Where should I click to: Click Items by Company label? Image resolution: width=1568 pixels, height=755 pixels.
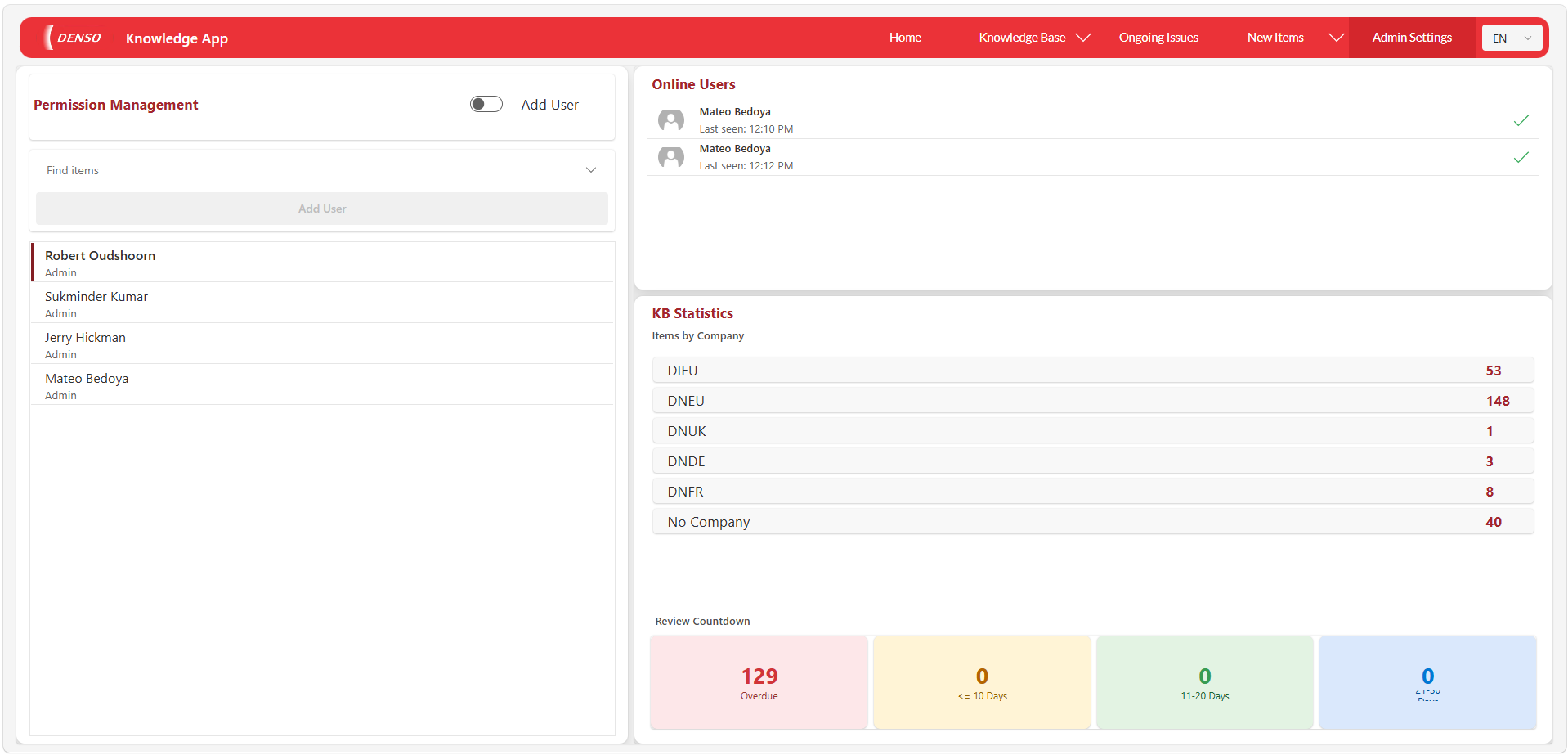coord(698,336)
